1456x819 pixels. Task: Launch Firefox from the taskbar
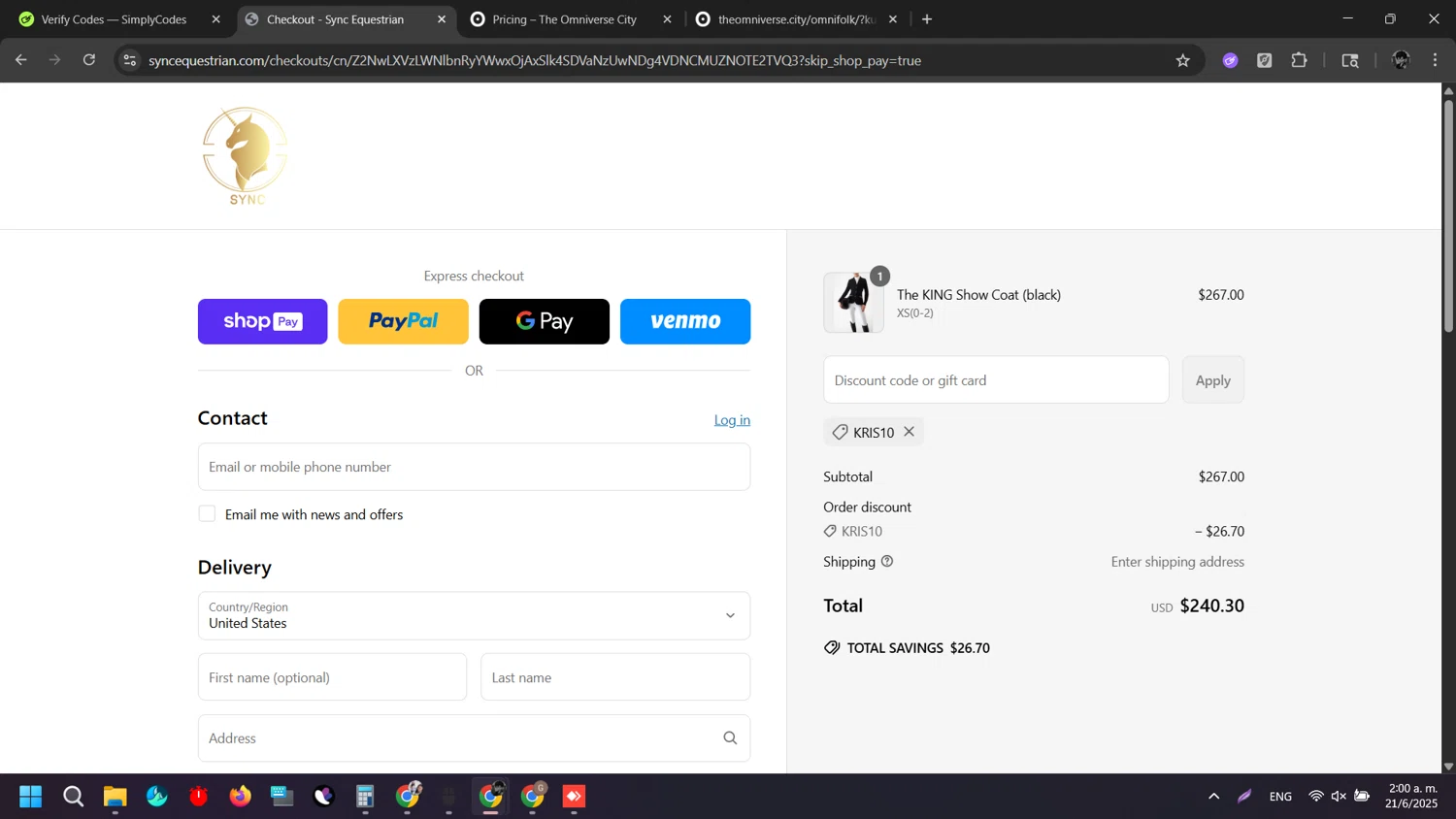240,797
